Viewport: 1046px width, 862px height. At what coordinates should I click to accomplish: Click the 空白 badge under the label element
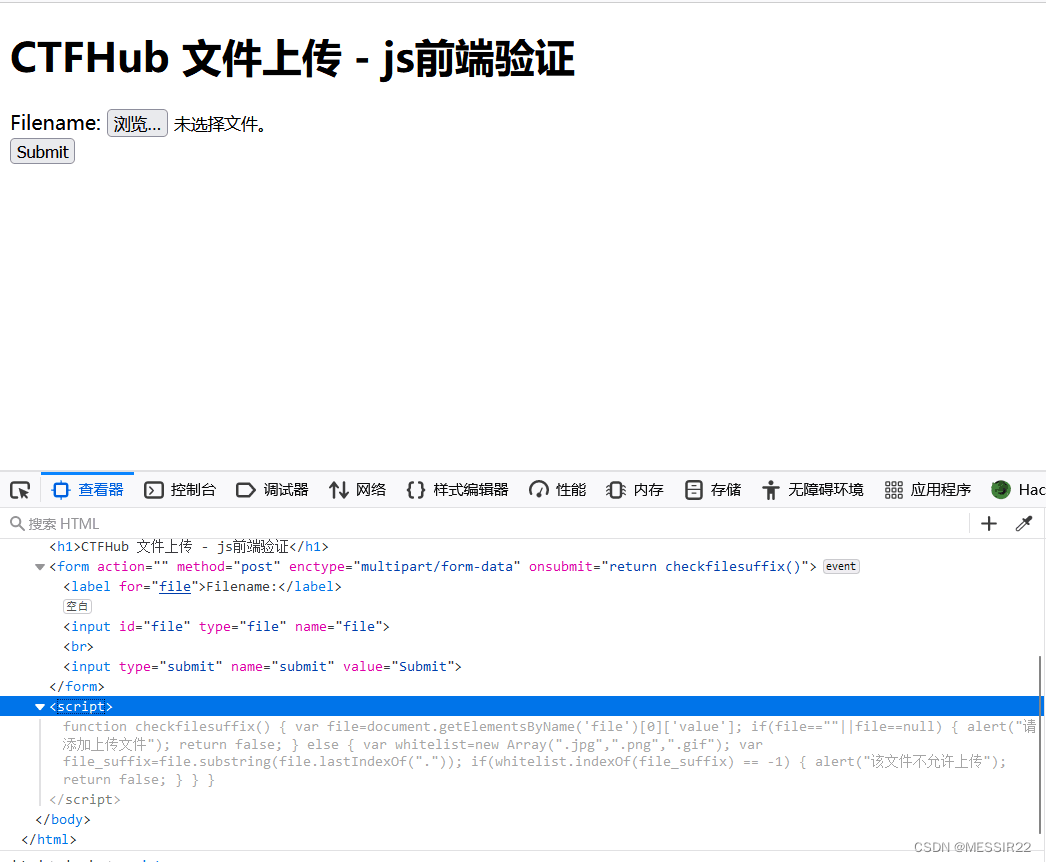tap(77, 606)
